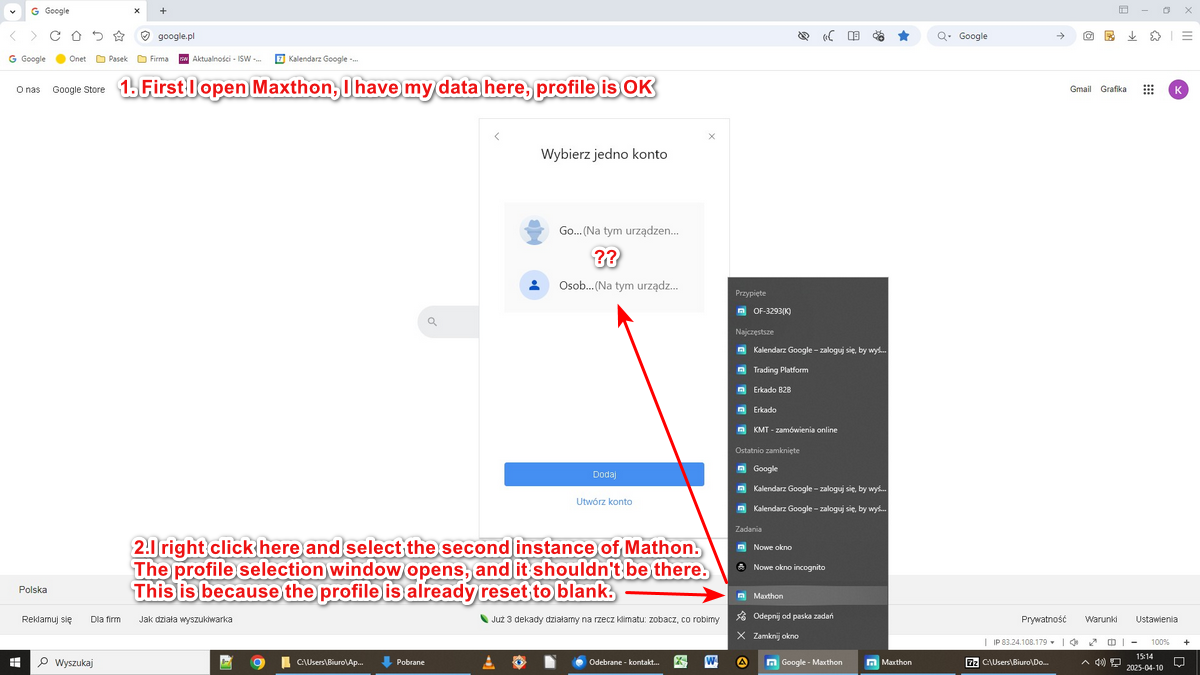Viewport: 1200px width, 675px height.
Task: Expand the IP address dropdown in status bar
Action: pos(1052,642)
